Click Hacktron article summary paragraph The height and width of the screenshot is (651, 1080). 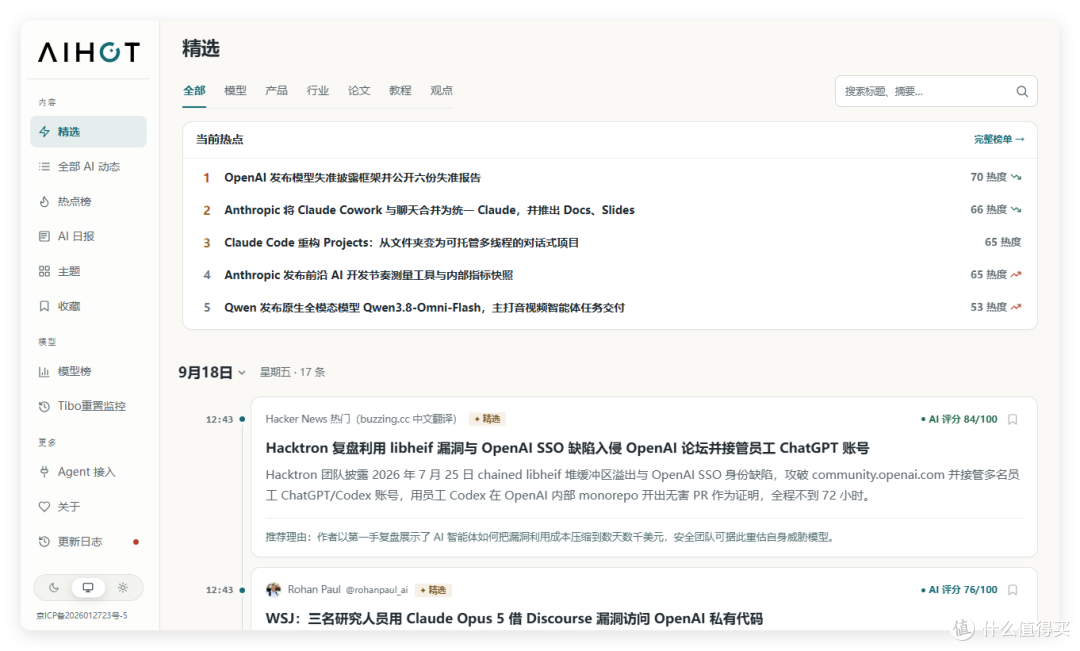coord(643,485)
